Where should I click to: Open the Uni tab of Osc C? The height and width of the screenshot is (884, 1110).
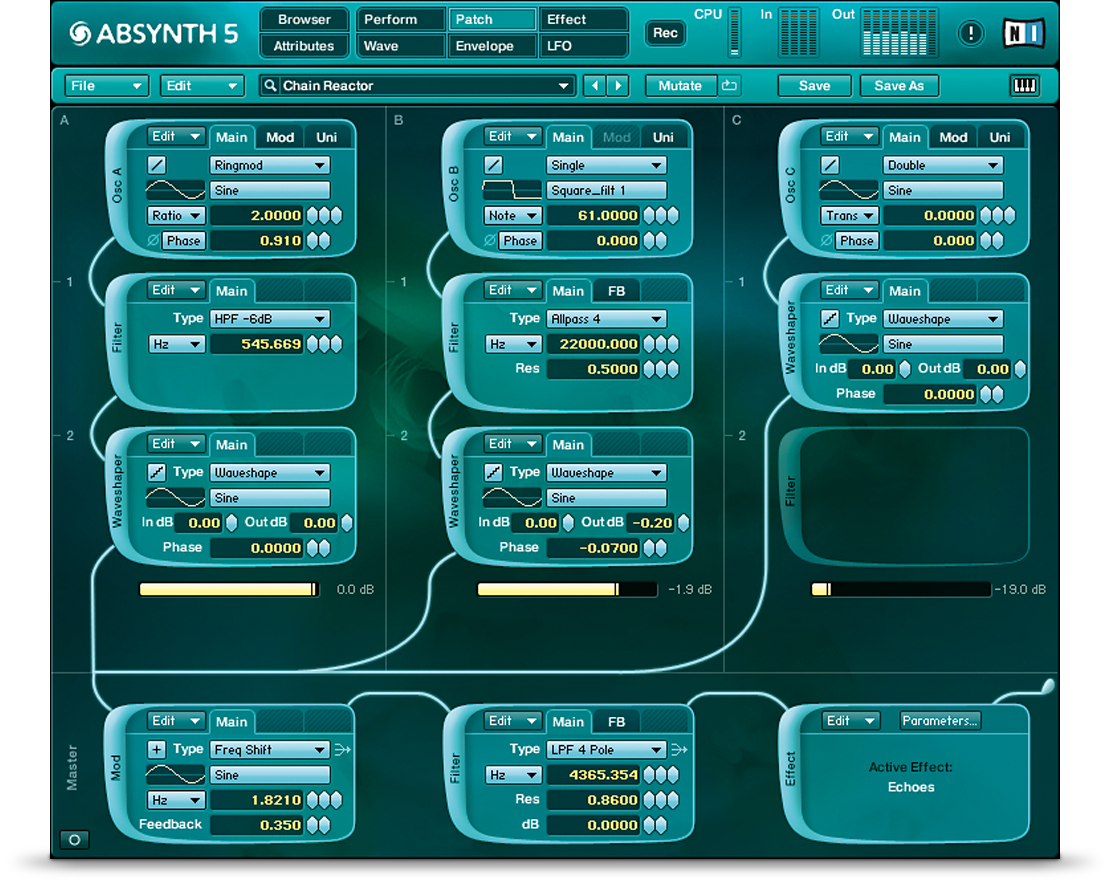[x=1000, y=137]
